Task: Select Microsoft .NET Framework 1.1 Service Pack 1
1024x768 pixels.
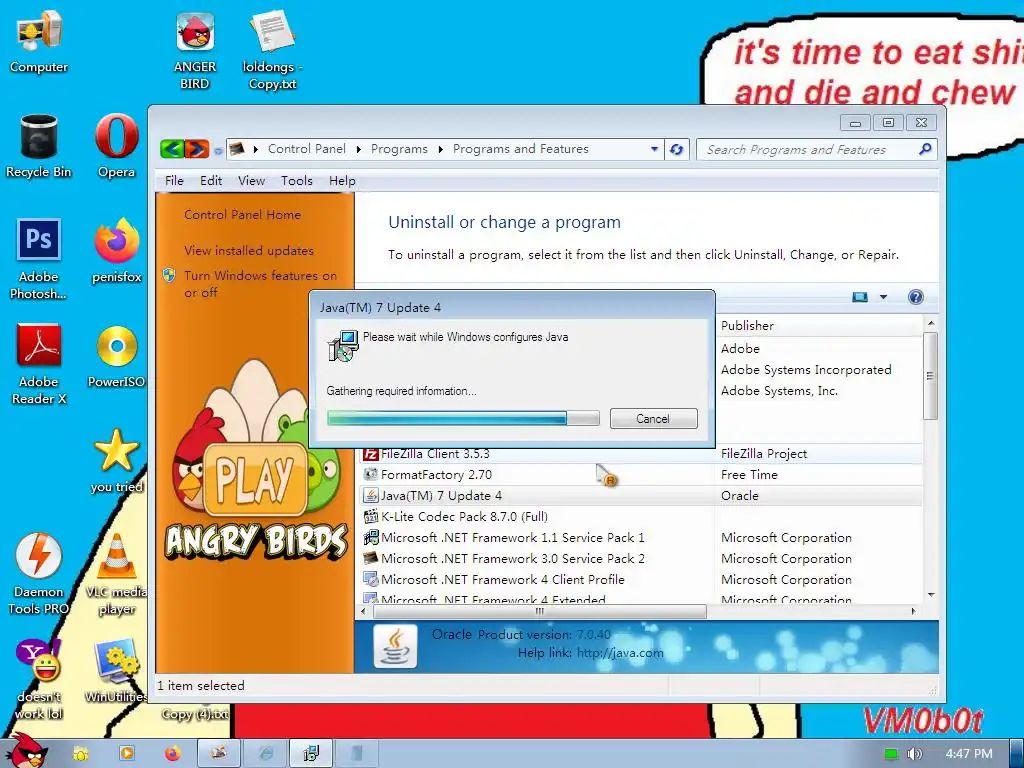Action: [x=640, y=537]
